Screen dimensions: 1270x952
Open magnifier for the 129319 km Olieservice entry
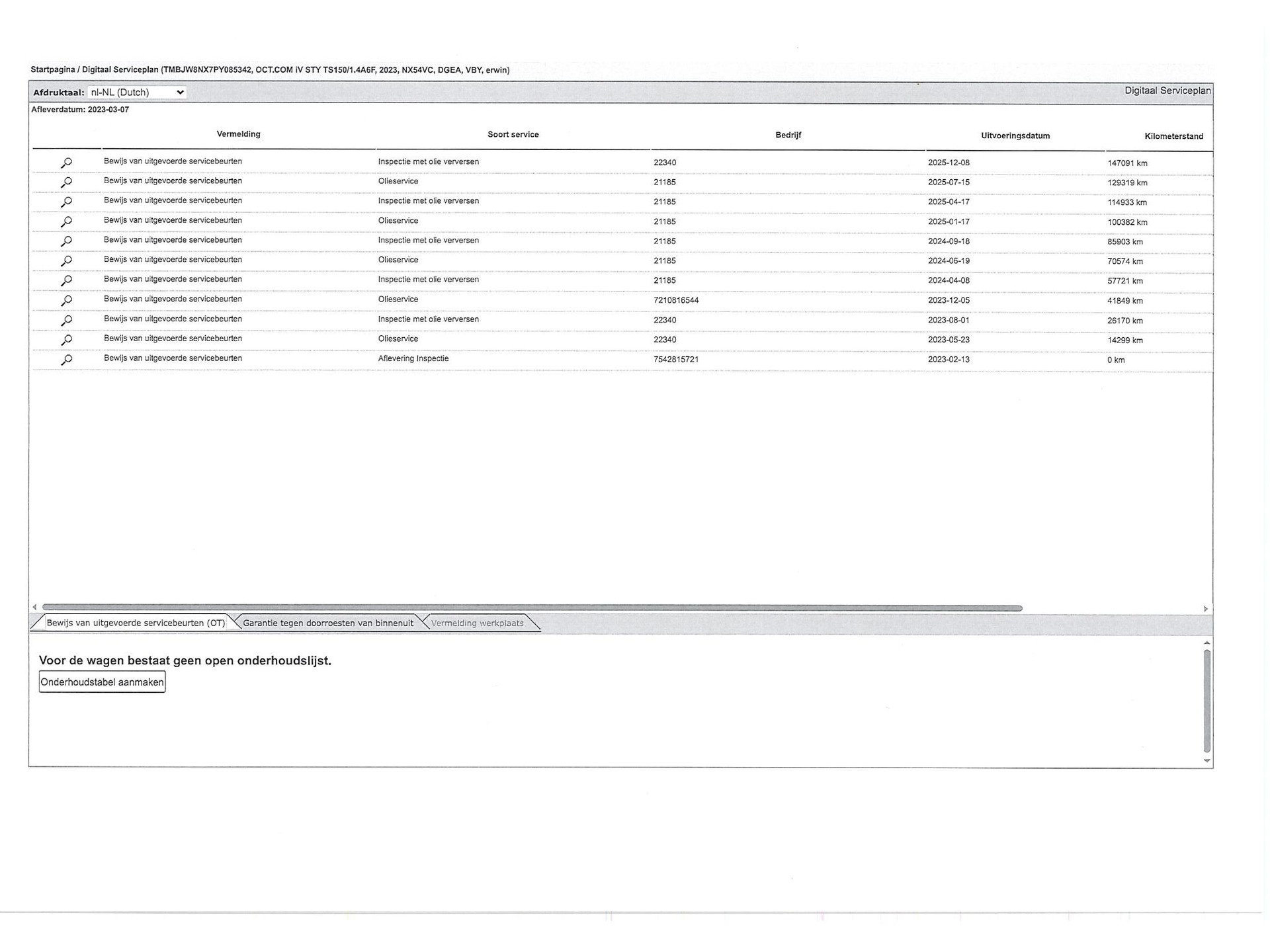point(66,182)
